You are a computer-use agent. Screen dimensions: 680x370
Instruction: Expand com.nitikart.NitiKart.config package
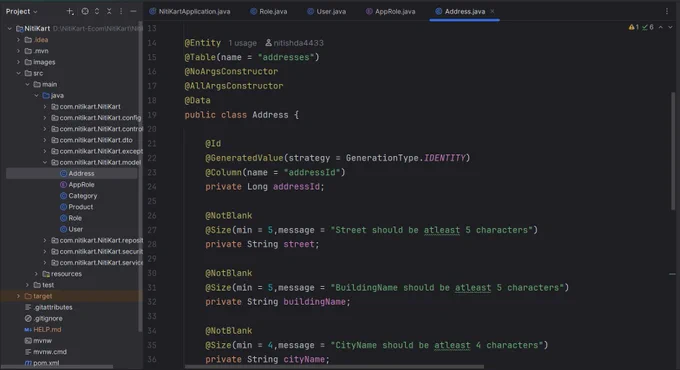(45, 118)
